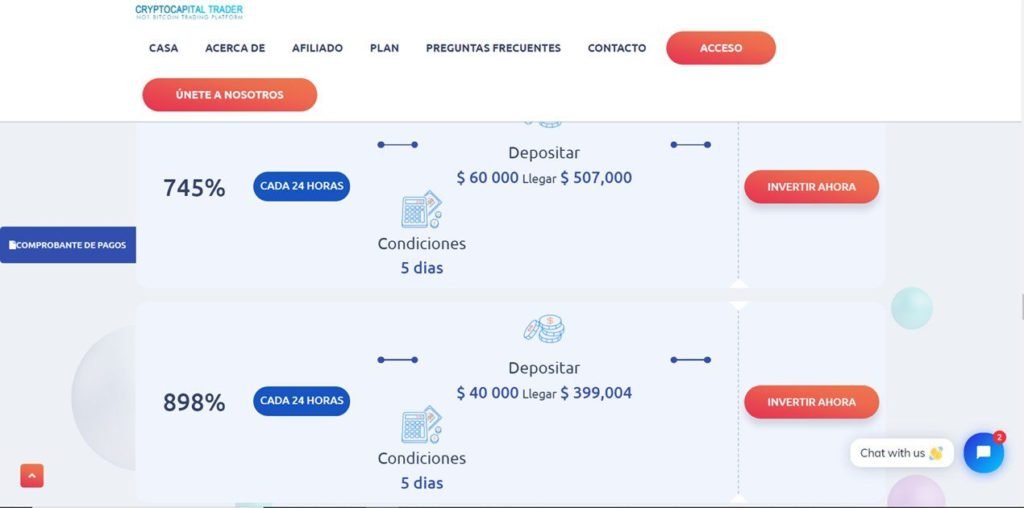1024x508 pixels.
Task: Select PLAN in the navigation bar
Action: [x=384, y=48]
